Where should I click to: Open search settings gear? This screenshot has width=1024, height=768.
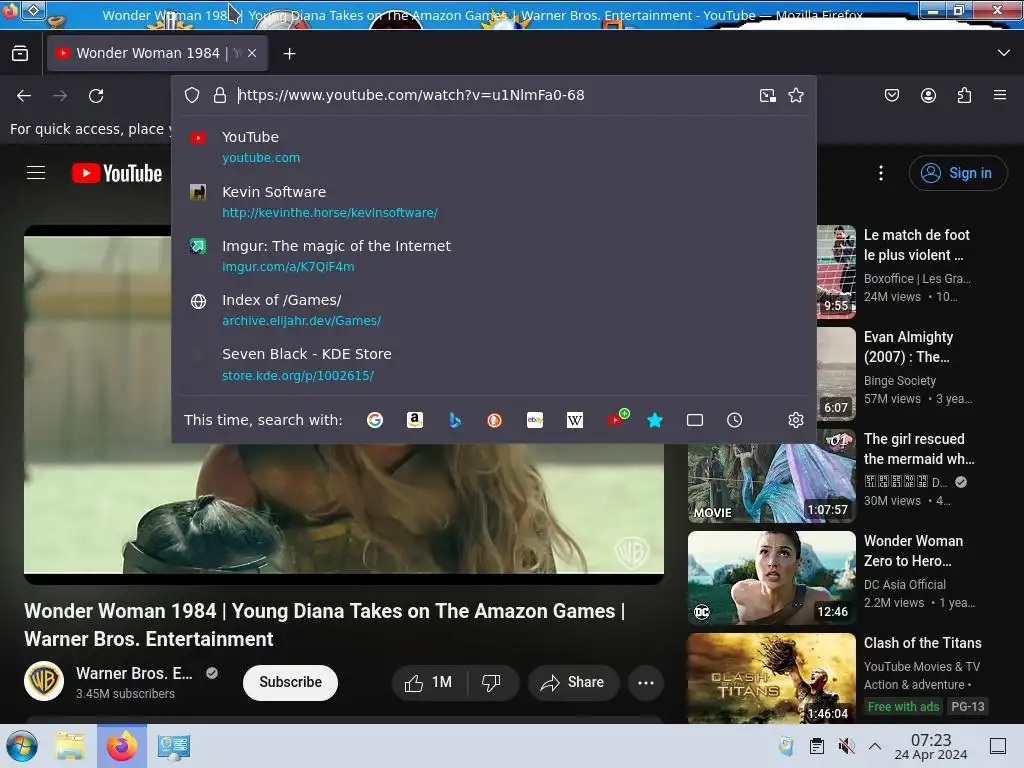click(x=795, y=420)
